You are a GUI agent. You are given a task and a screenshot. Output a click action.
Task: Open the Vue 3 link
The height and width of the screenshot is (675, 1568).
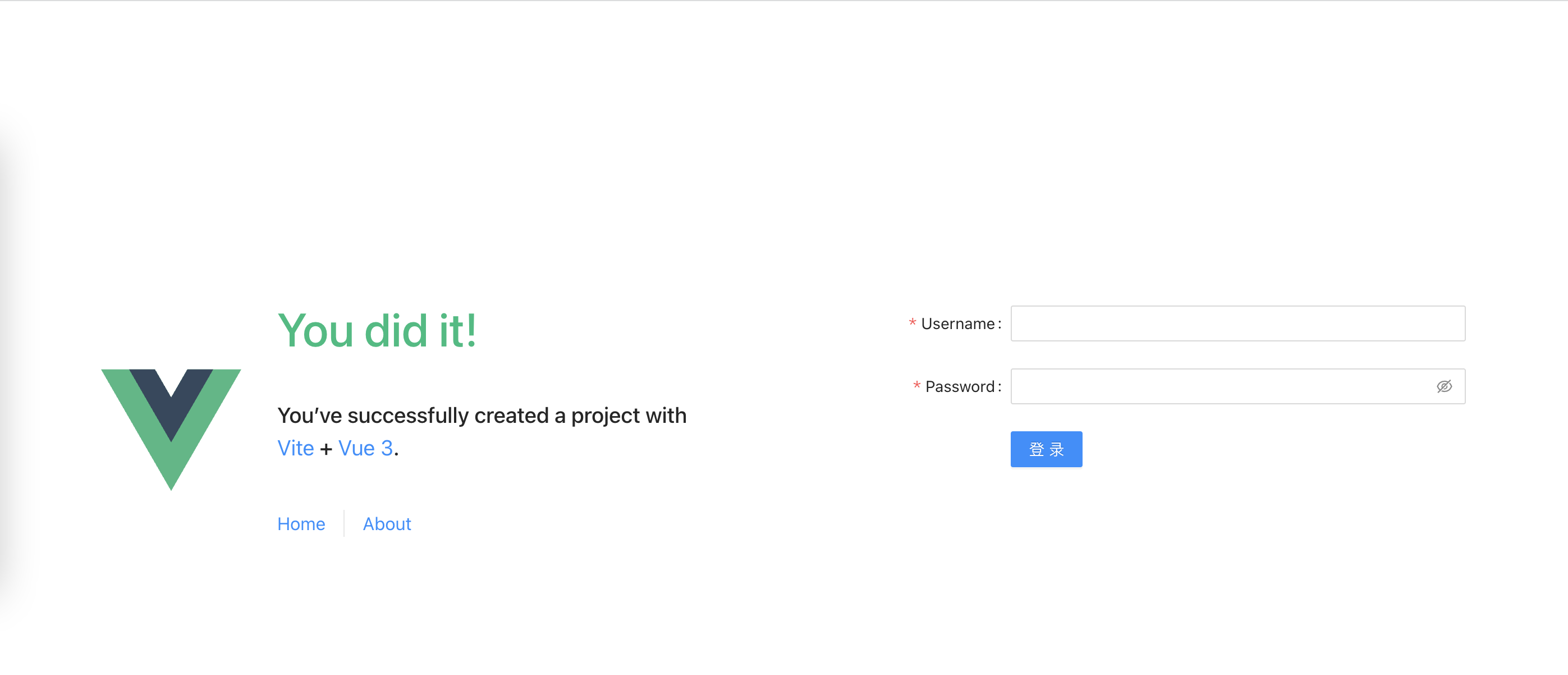366,448
